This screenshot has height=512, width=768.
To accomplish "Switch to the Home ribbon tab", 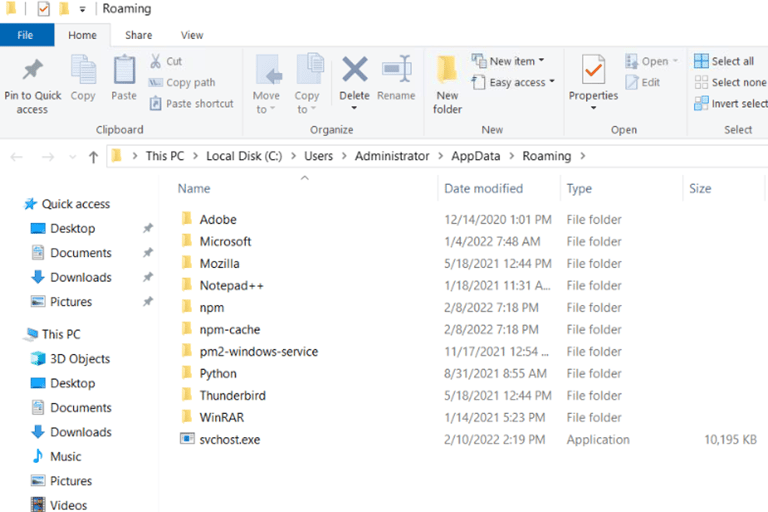I will point(82,35).
